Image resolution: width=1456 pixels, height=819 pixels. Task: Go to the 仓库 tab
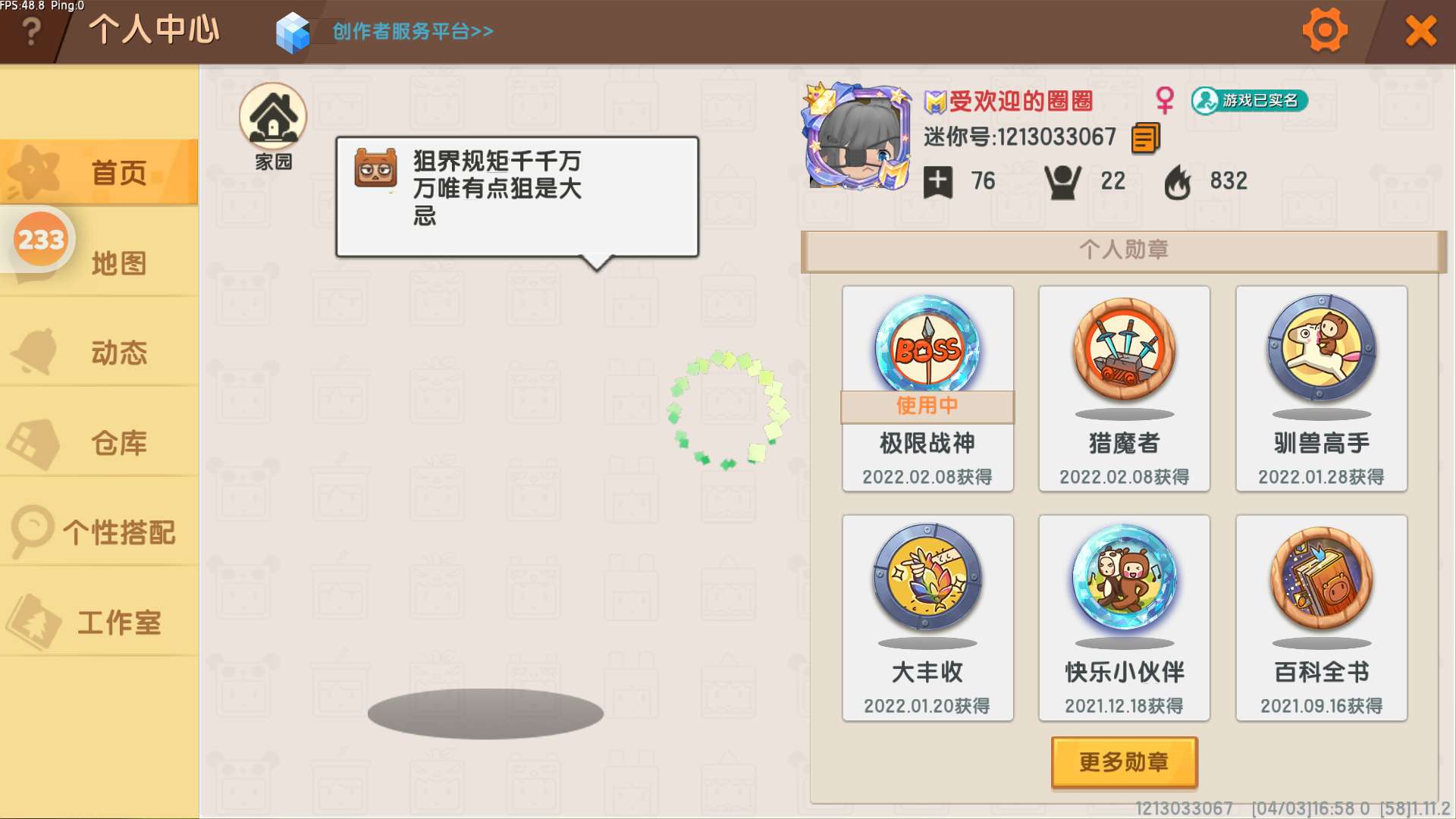click(99, 443)
